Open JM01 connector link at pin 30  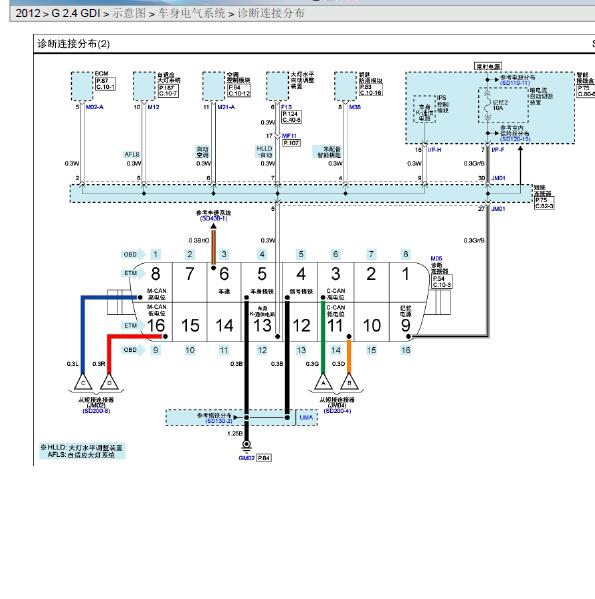tap(498, 178)
